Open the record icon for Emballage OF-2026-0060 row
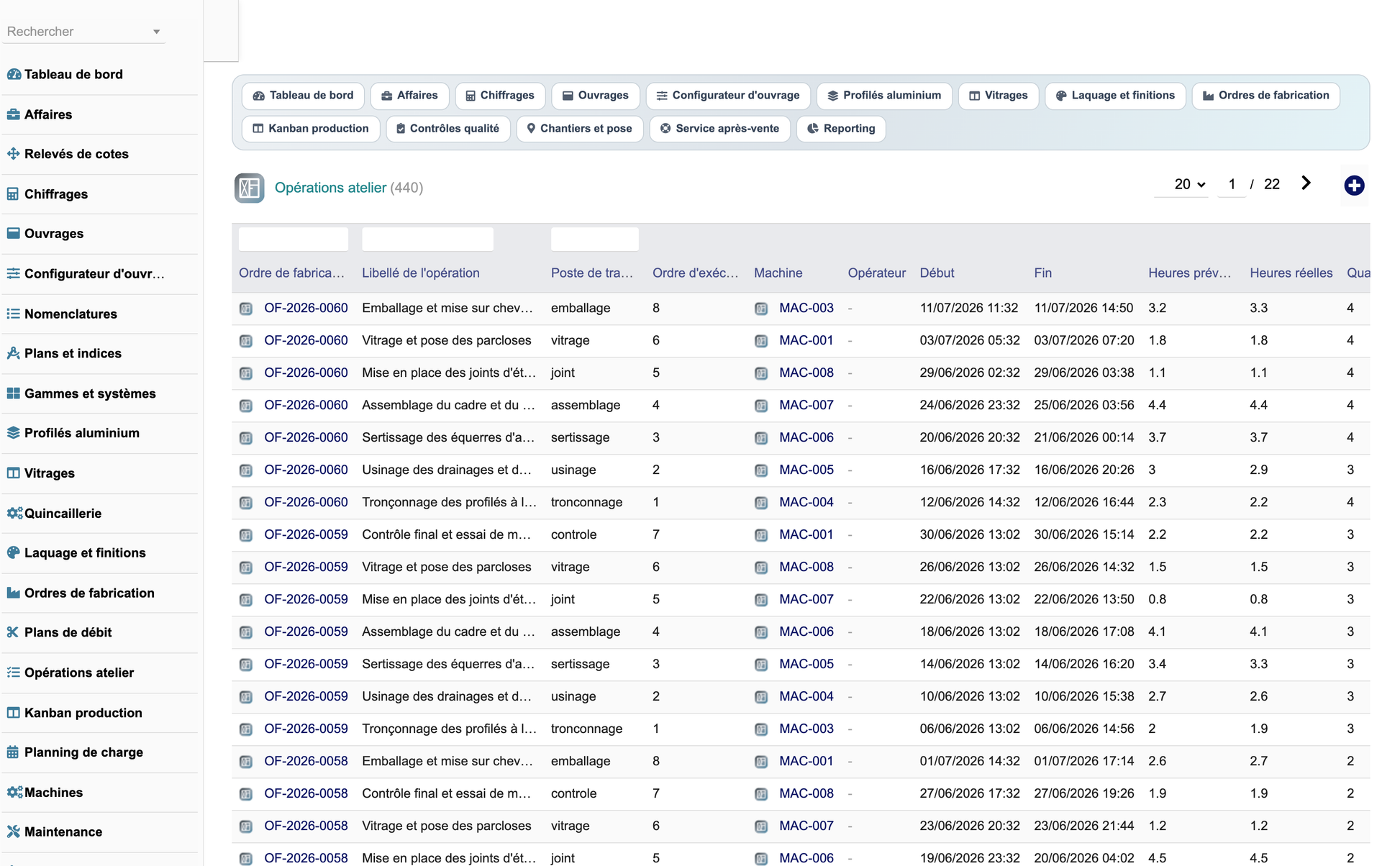The height and width of the screenshot is (866, 1400). 246,309
